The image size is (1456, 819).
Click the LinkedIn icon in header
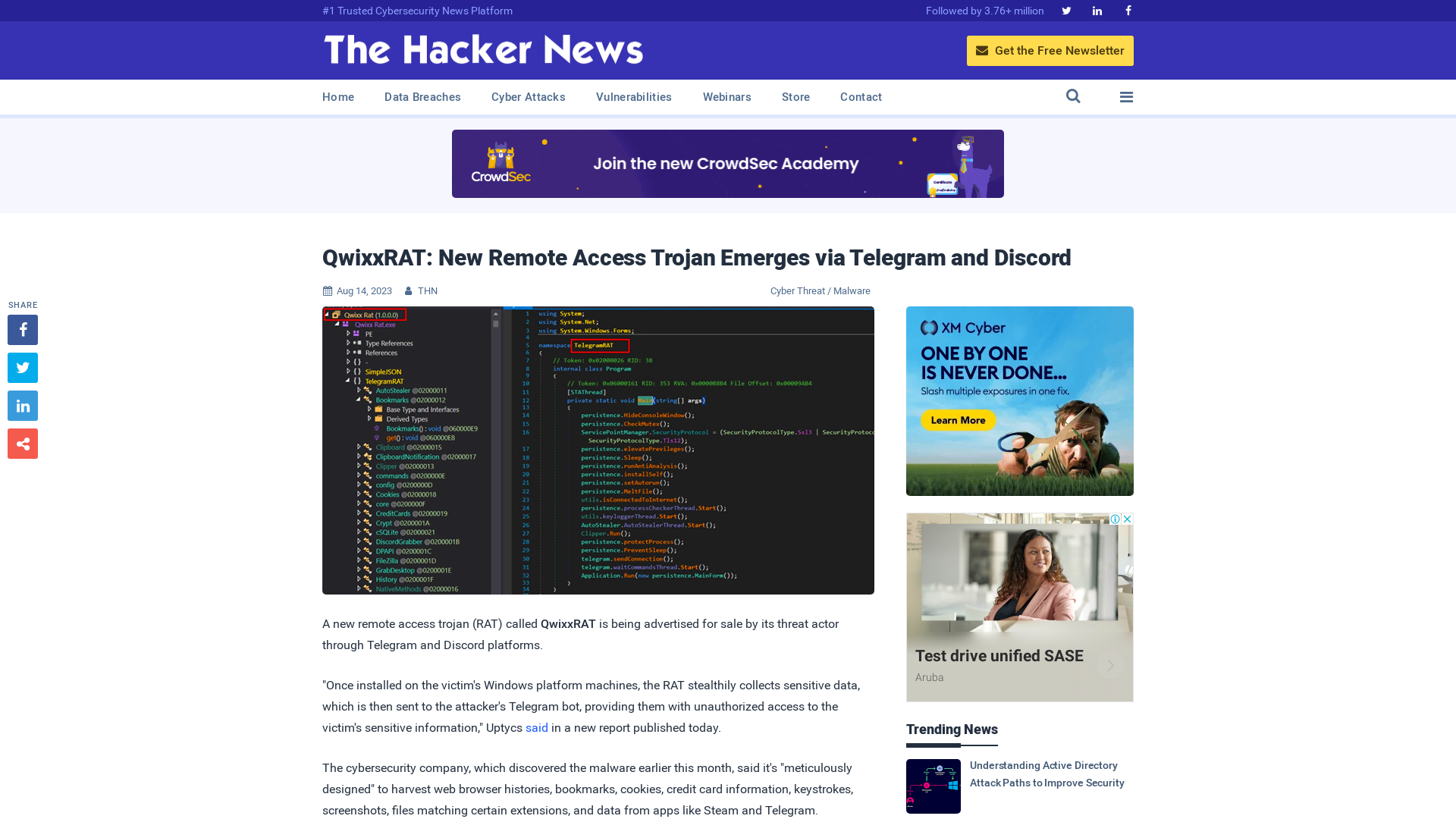point(1096,11)
